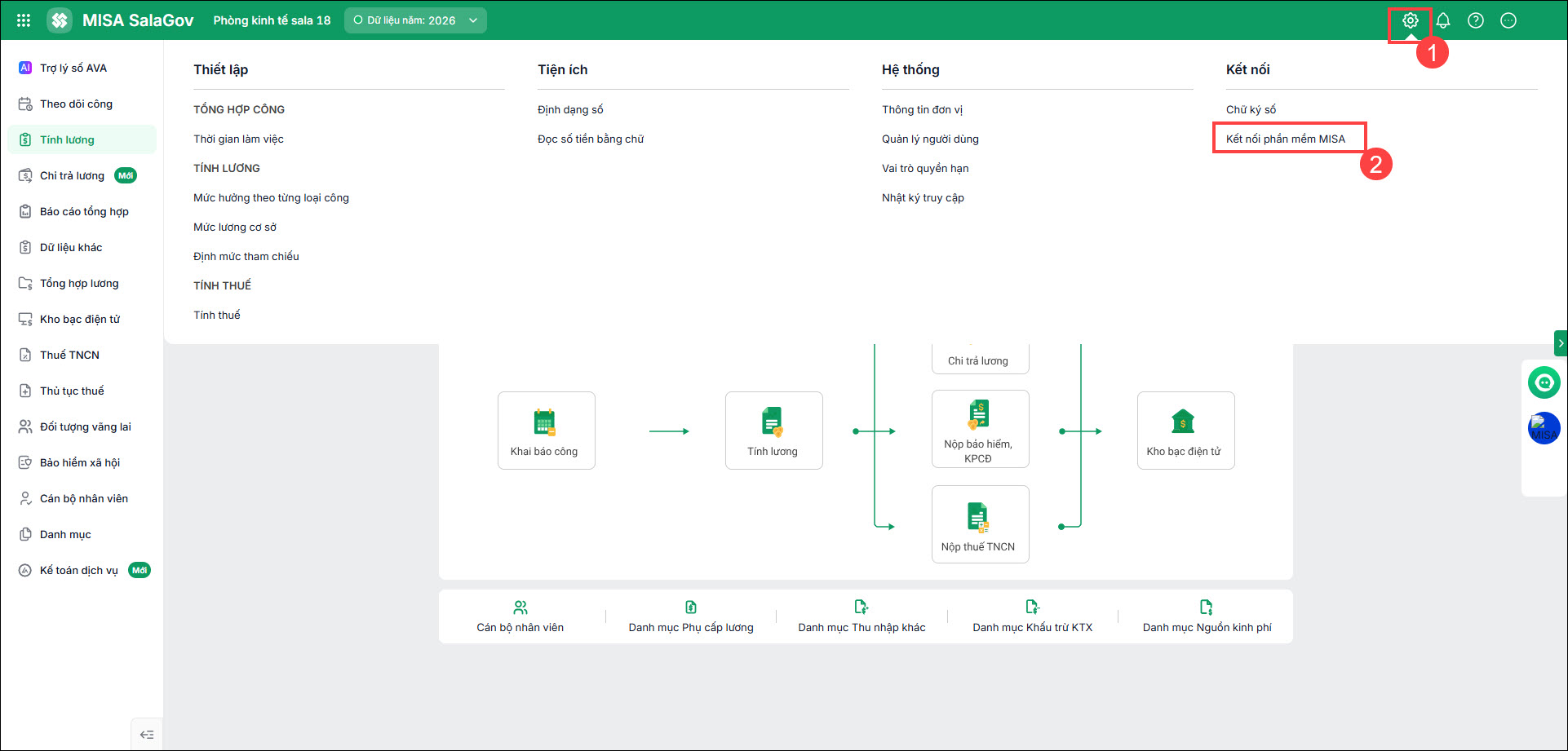Open the settings gear icon

click(x=1410, y=20)
